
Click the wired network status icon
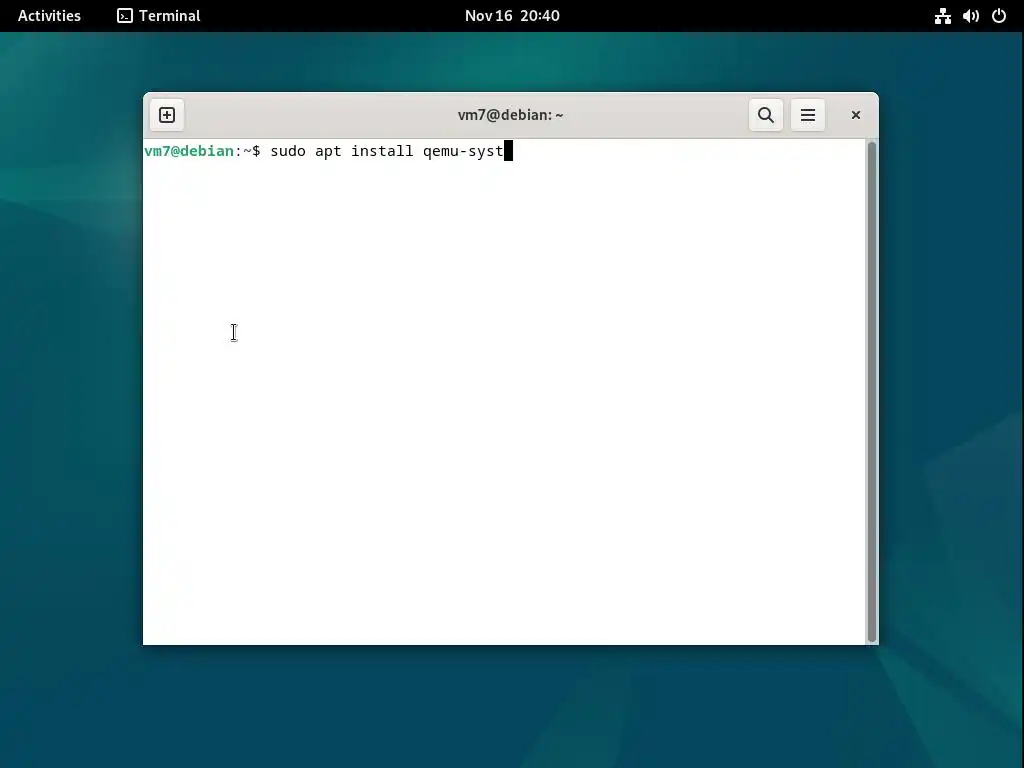pyautogui.click(x=942, y=16)
